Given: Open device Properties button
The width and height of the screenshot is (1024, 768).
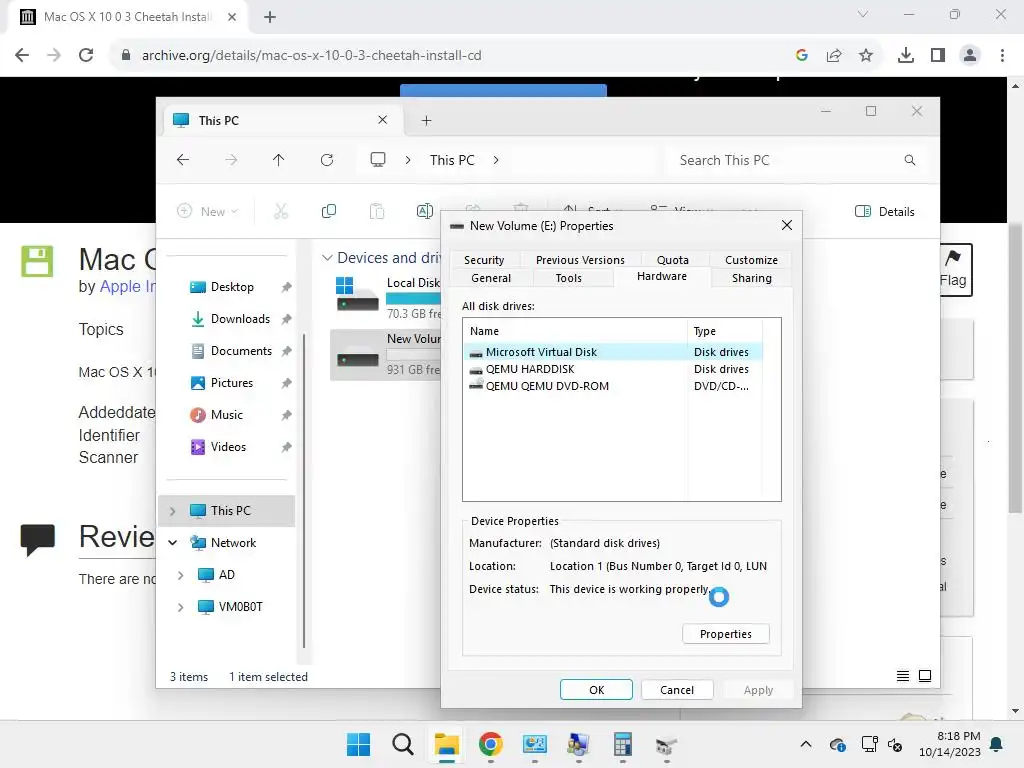Looking at the screenshot, I should click(x=726, y=634).
